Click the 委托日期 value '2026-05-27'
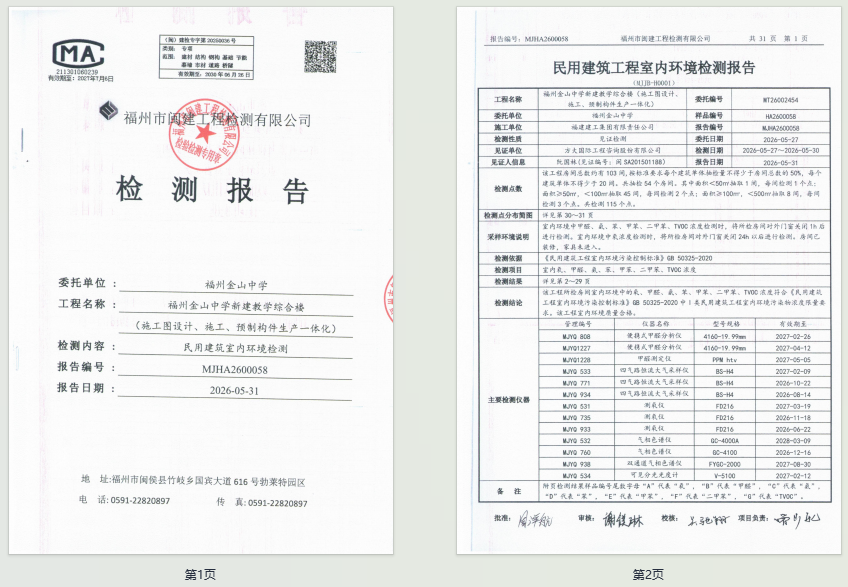 780,140
